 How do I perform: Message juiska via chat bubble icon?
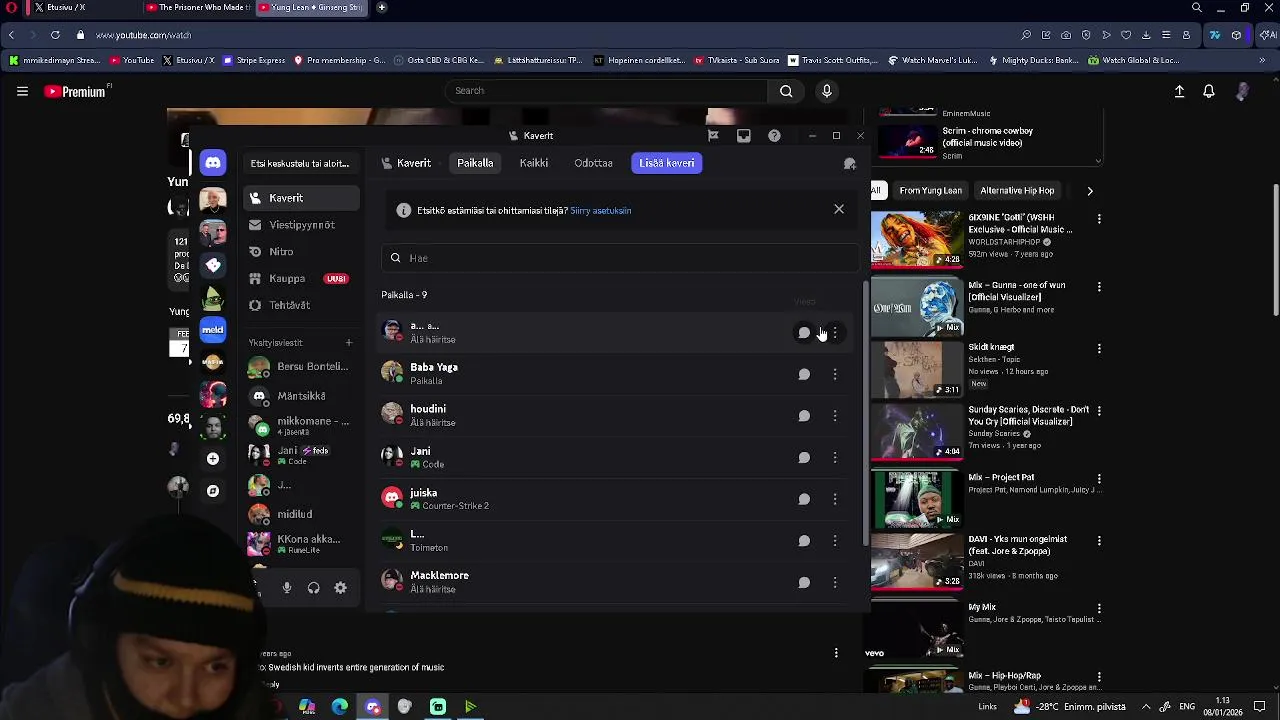pyautogui.click(x=804, y=499)
